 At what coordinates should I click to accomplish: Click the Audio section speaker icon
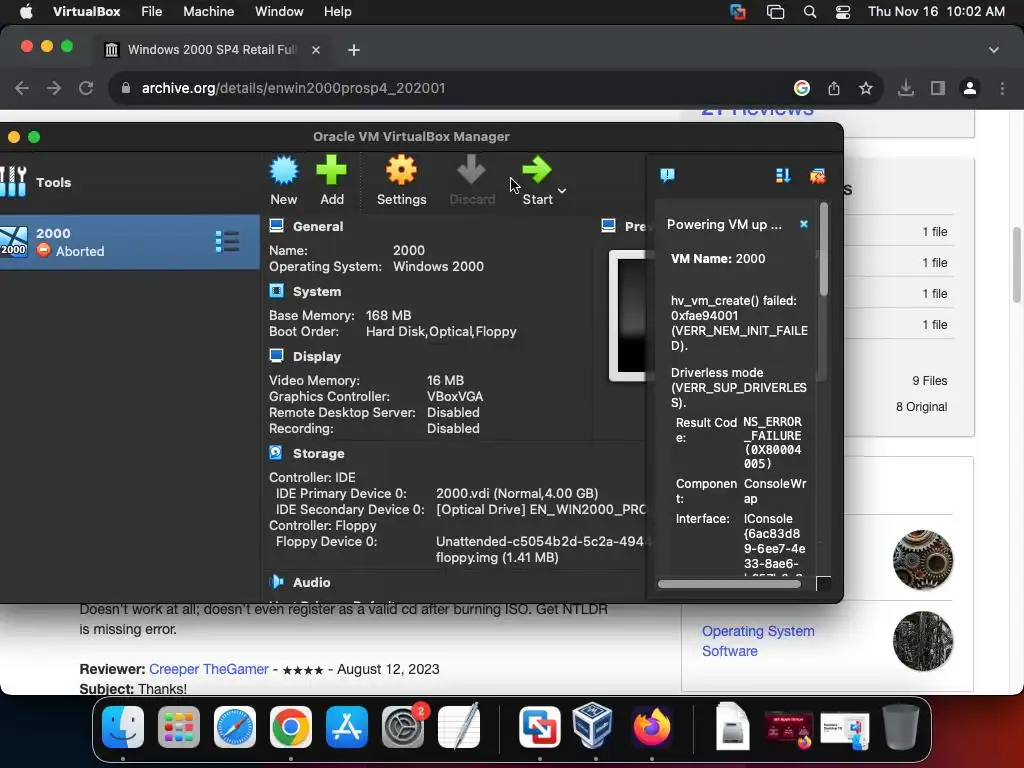[276, 581]
